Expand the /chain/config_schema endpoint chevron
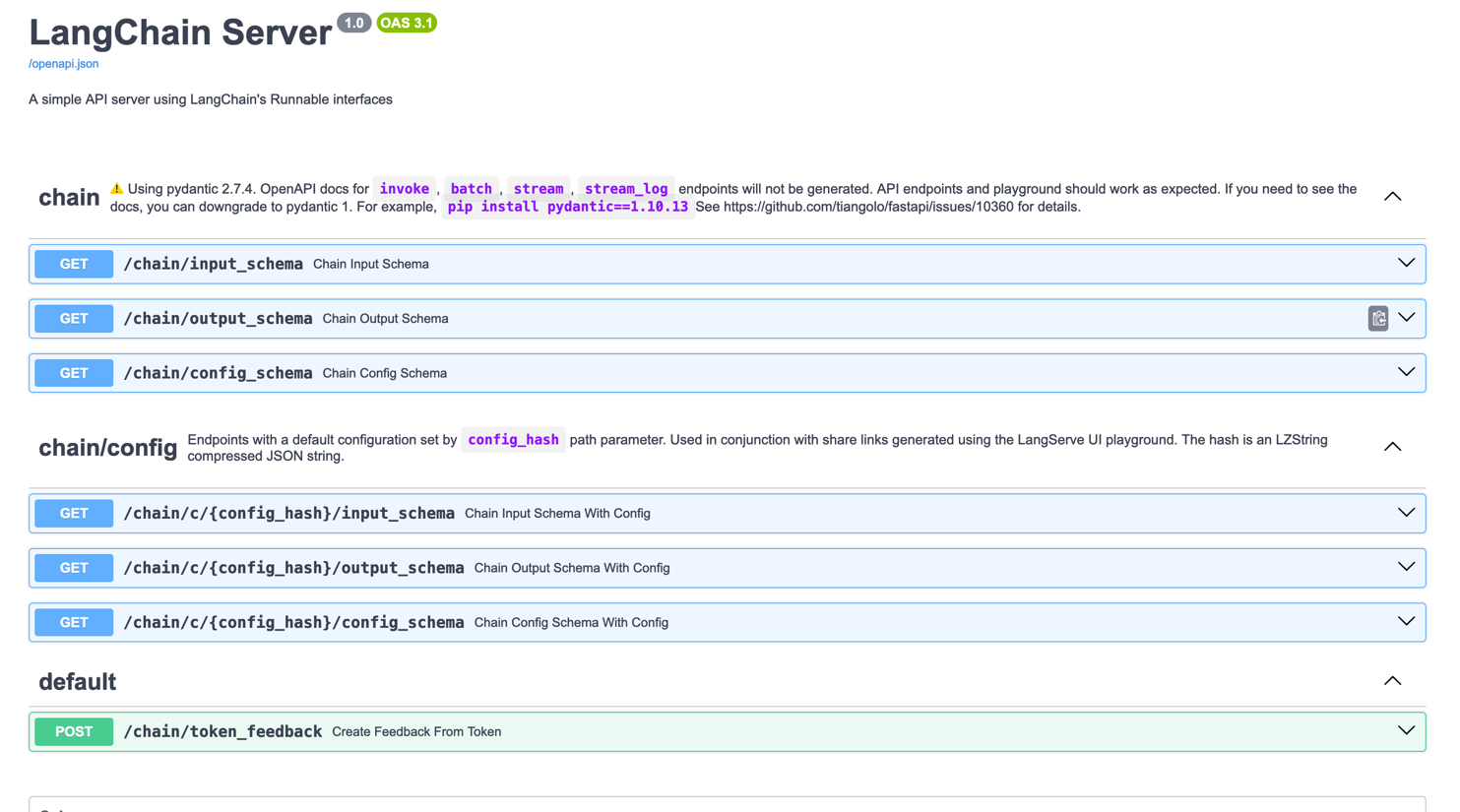The width and height of the screenshot is (1460, 812). pos(1406,373)
